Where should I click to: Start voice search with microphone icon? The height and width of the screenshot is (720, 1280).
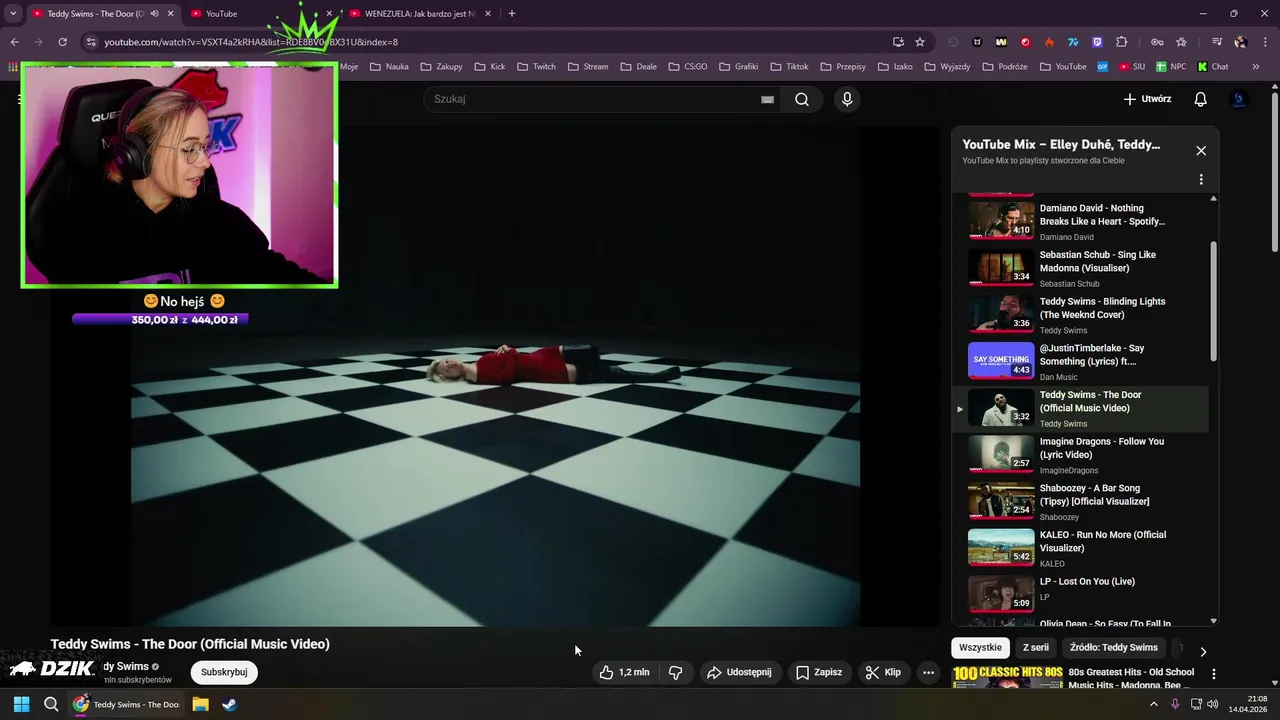[847, 99]
